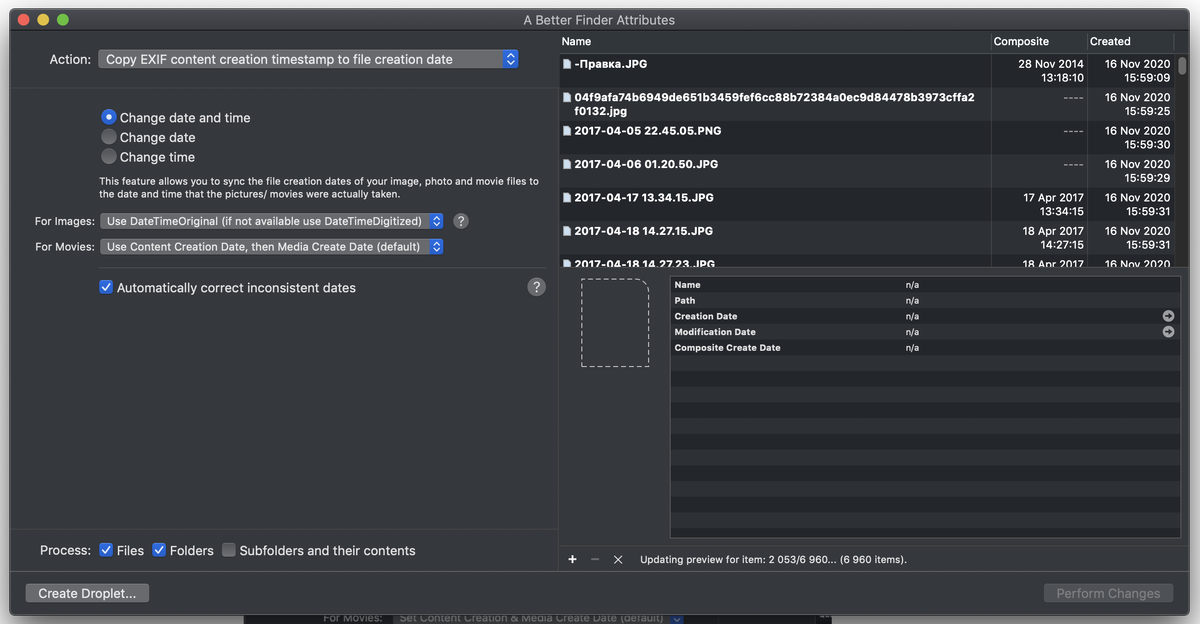Toggle Automatically correct inconsistent dates checkbox
1200x624 pixels.
click(x=106, y=287)
